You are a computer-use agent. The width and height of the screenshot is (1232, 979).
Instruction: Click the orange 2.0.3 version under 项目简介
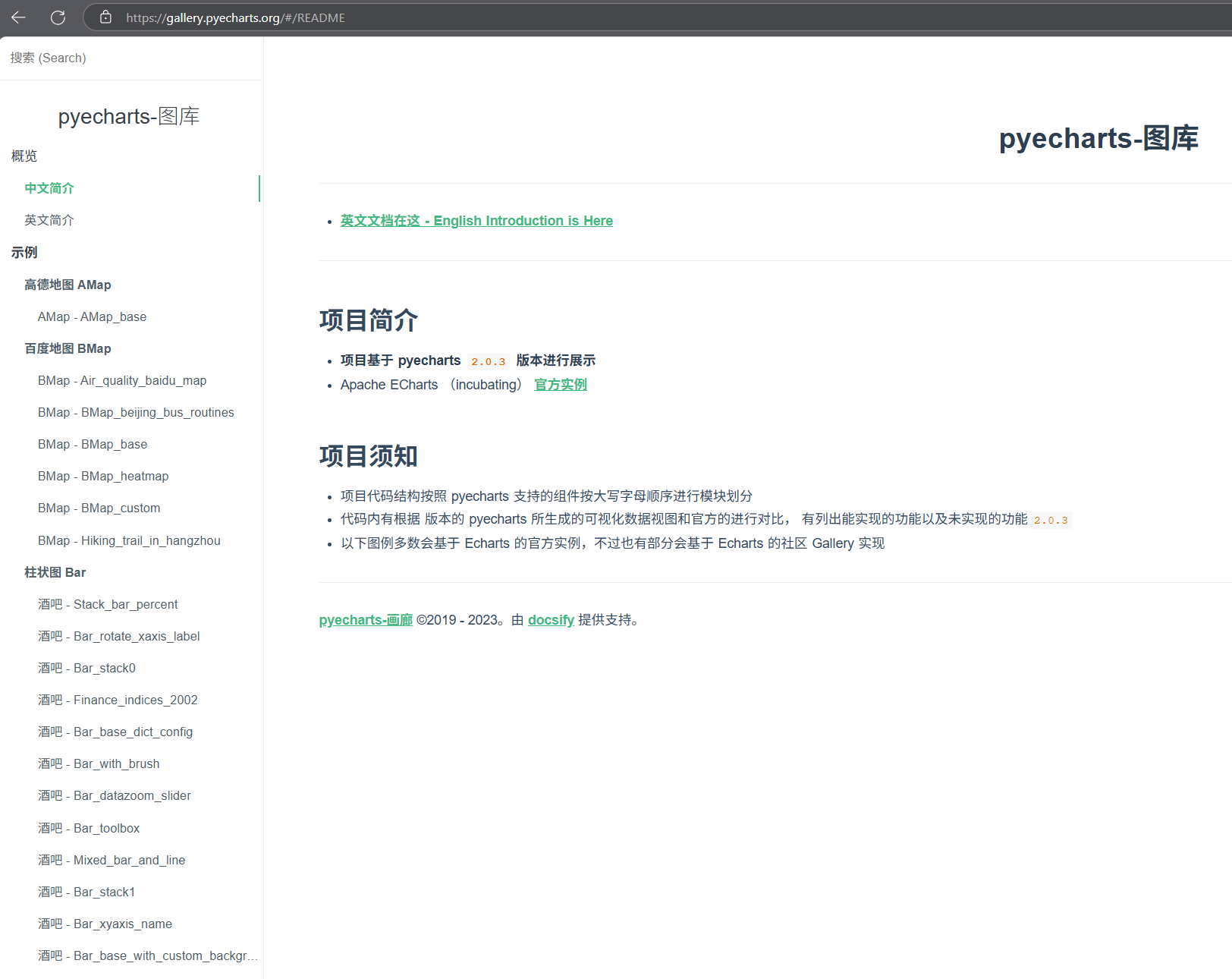(x=488, y=362)
